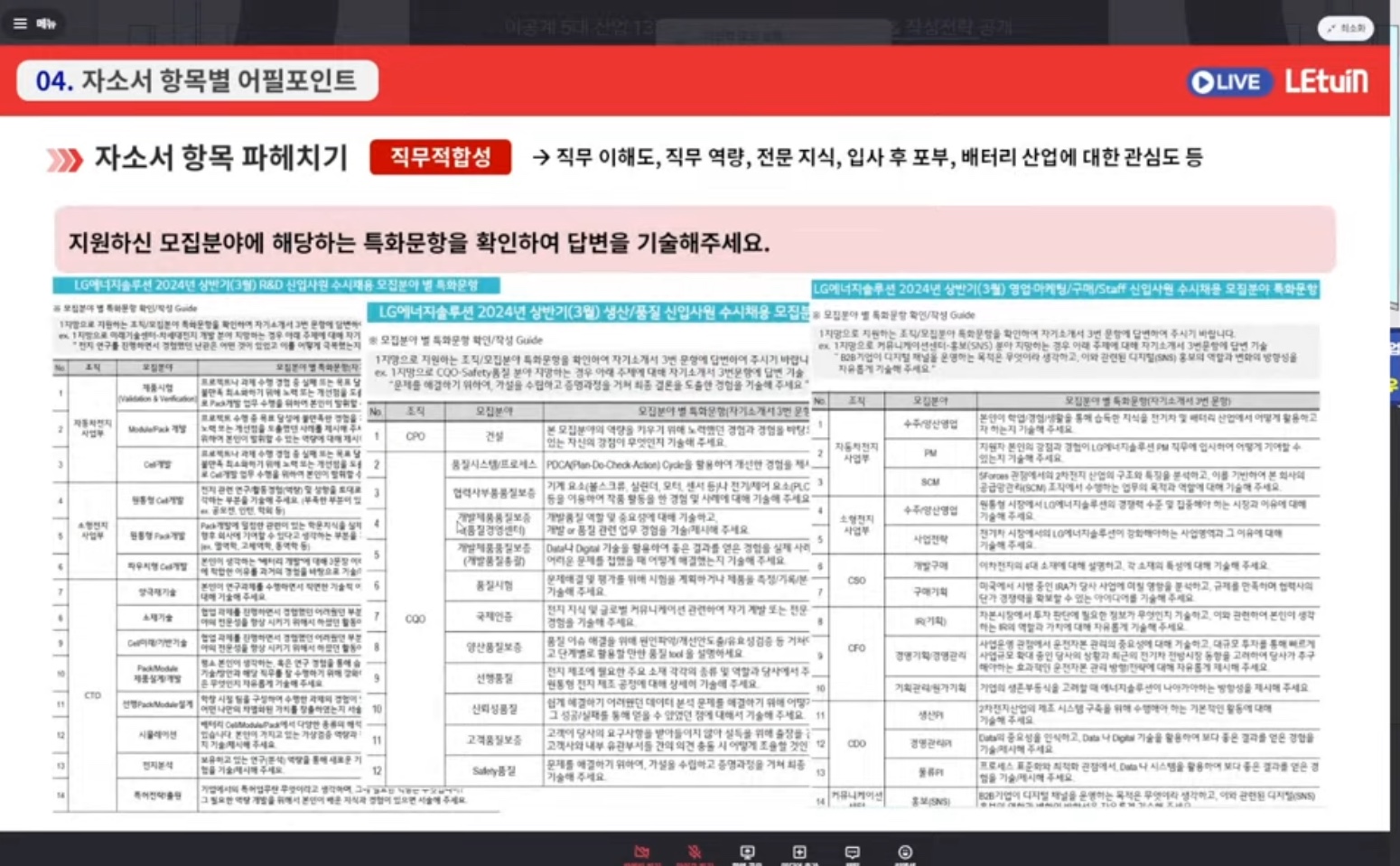Click the '경영기획/경영관리' field cell
This screenshot has height=866, width=1400.
click(x=930, y=656)
